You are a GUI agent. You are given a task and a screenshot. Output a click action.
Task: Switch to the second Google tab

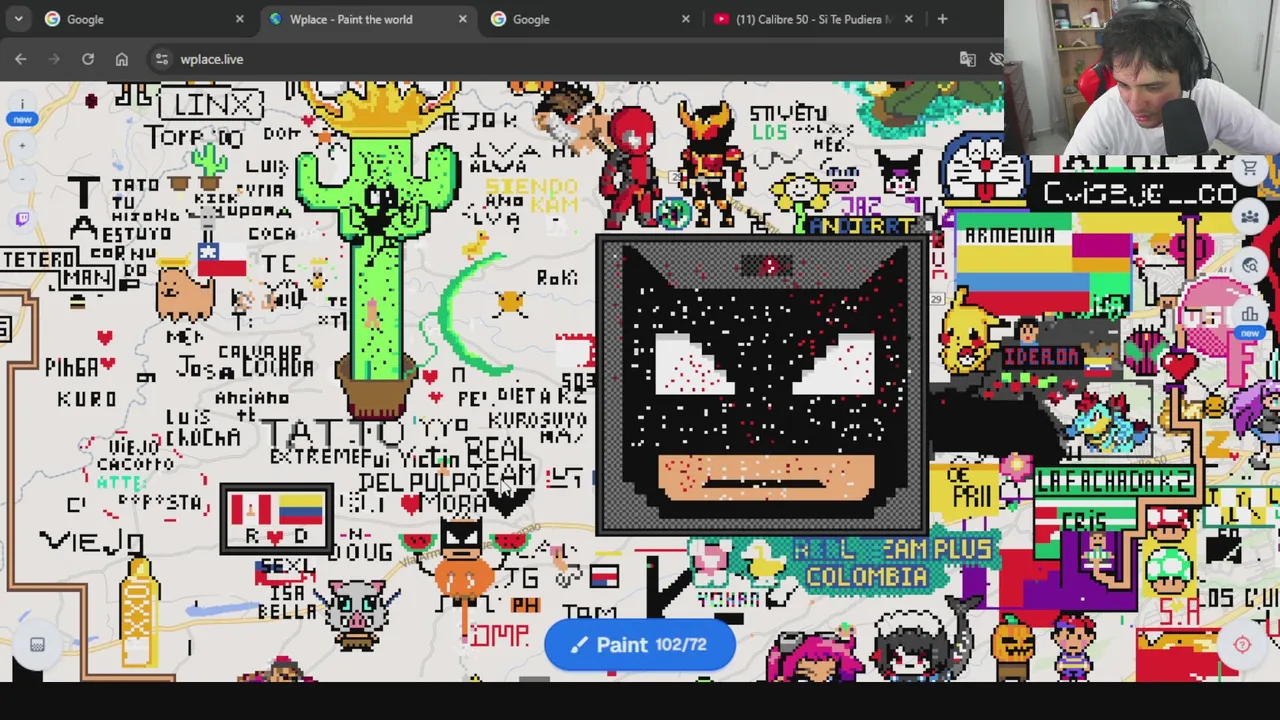click(590, 19)
